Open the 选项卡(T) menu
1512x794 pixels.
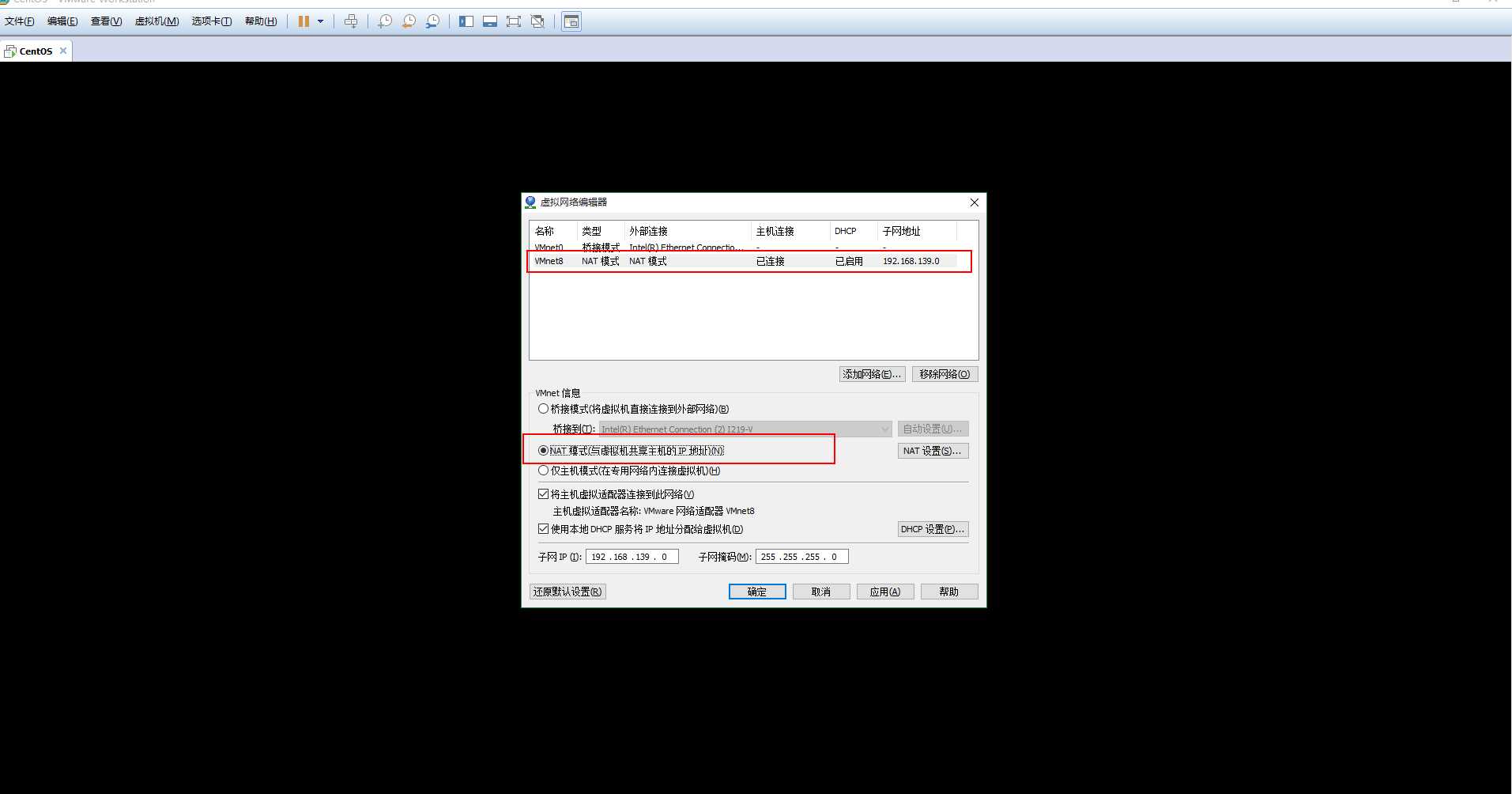pyautogui.click(x=212, y=21)
